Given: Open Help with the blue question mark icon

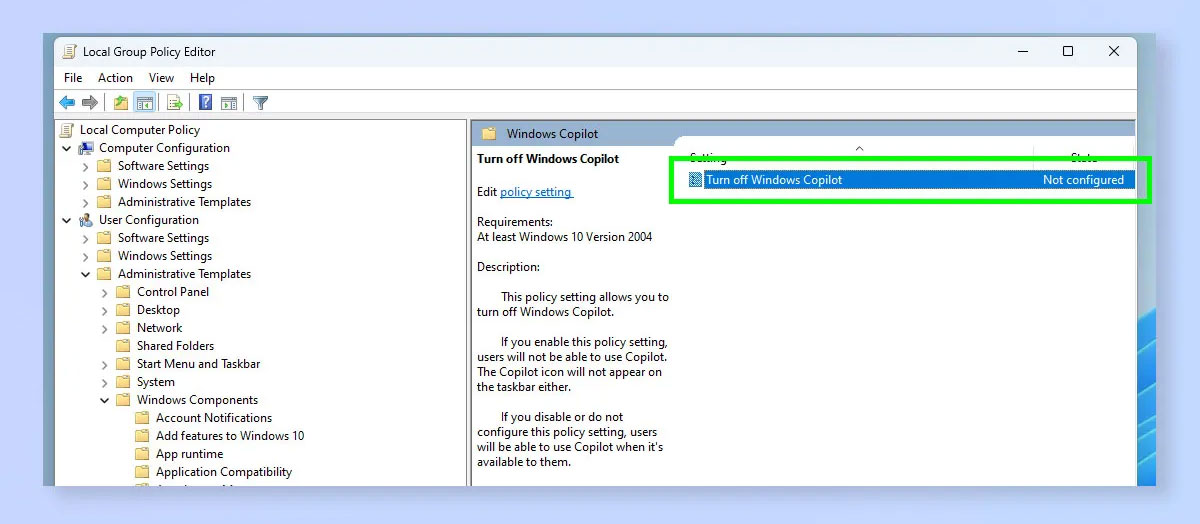Looking at the screenshot, I should pyautogui.click(x=205, y=102).
